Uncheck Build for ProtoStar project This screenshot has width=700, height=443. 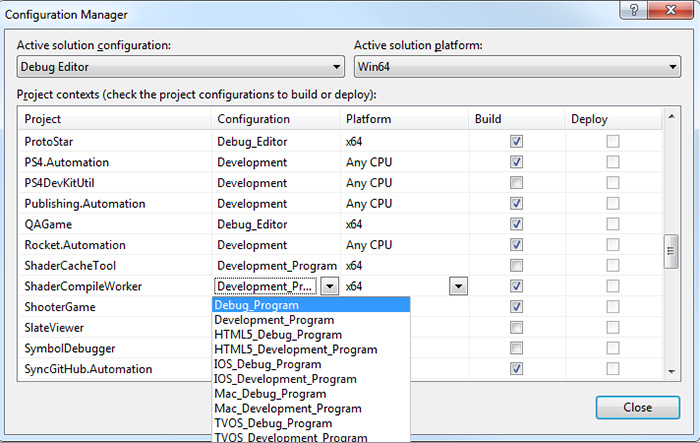[x=517, y=142]
